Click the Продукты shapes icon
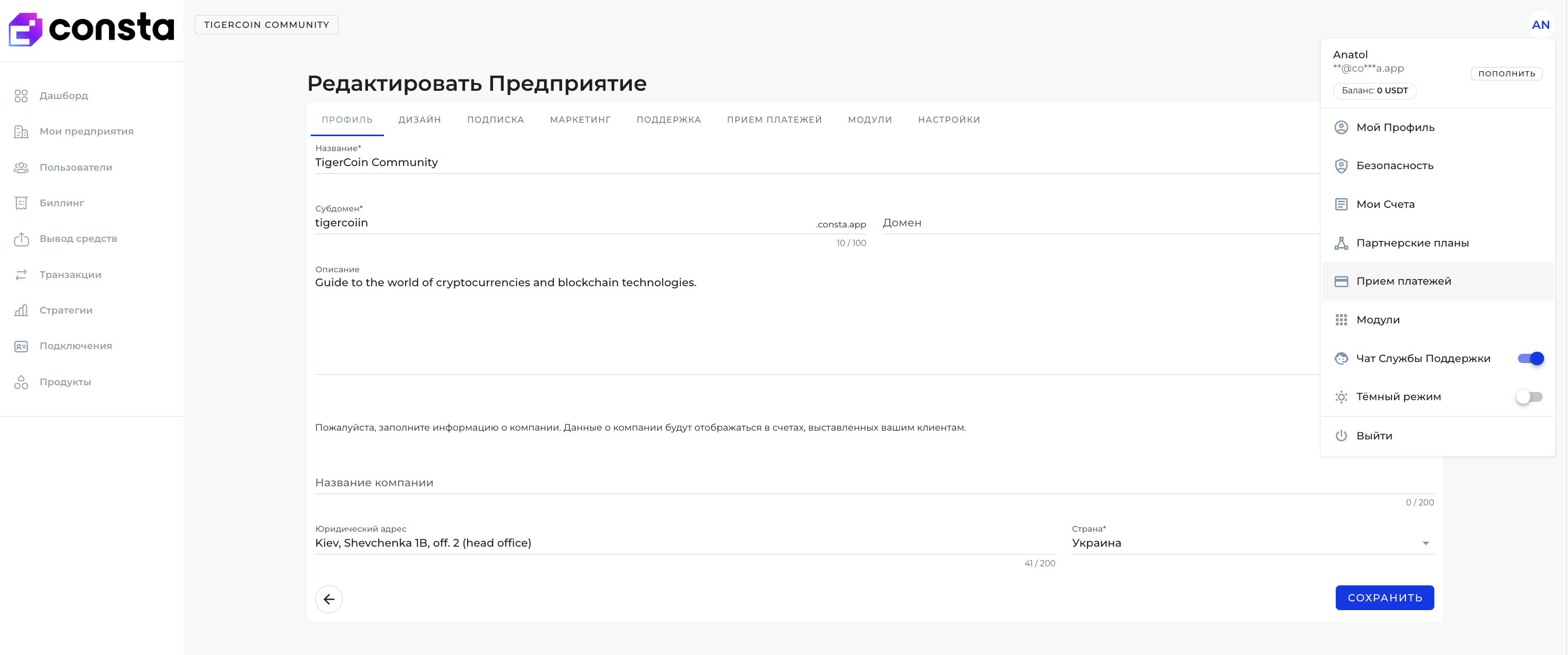This screenshot has width=1568, height=655. [x=21, y=382]
